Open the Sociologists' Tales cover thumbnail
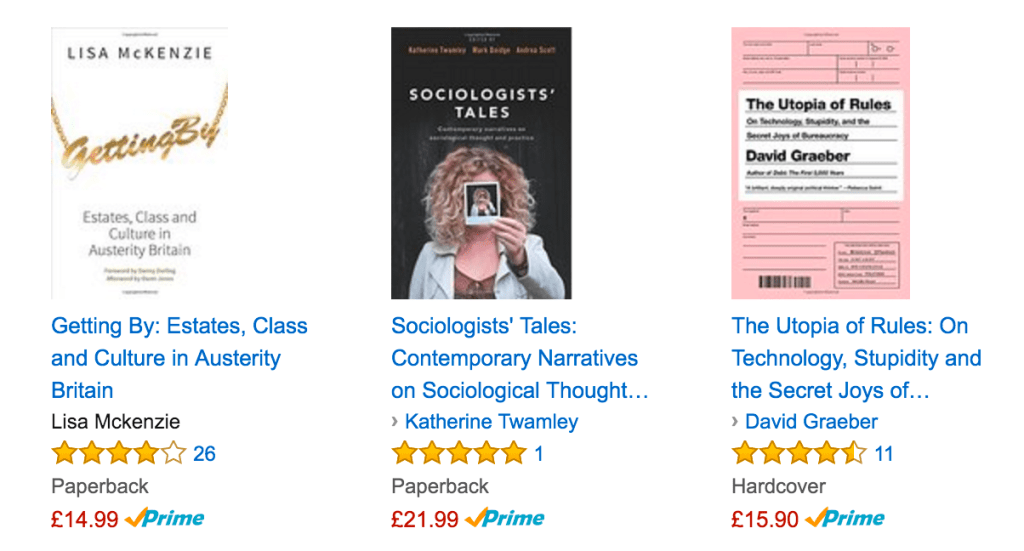 pos(481,163)
